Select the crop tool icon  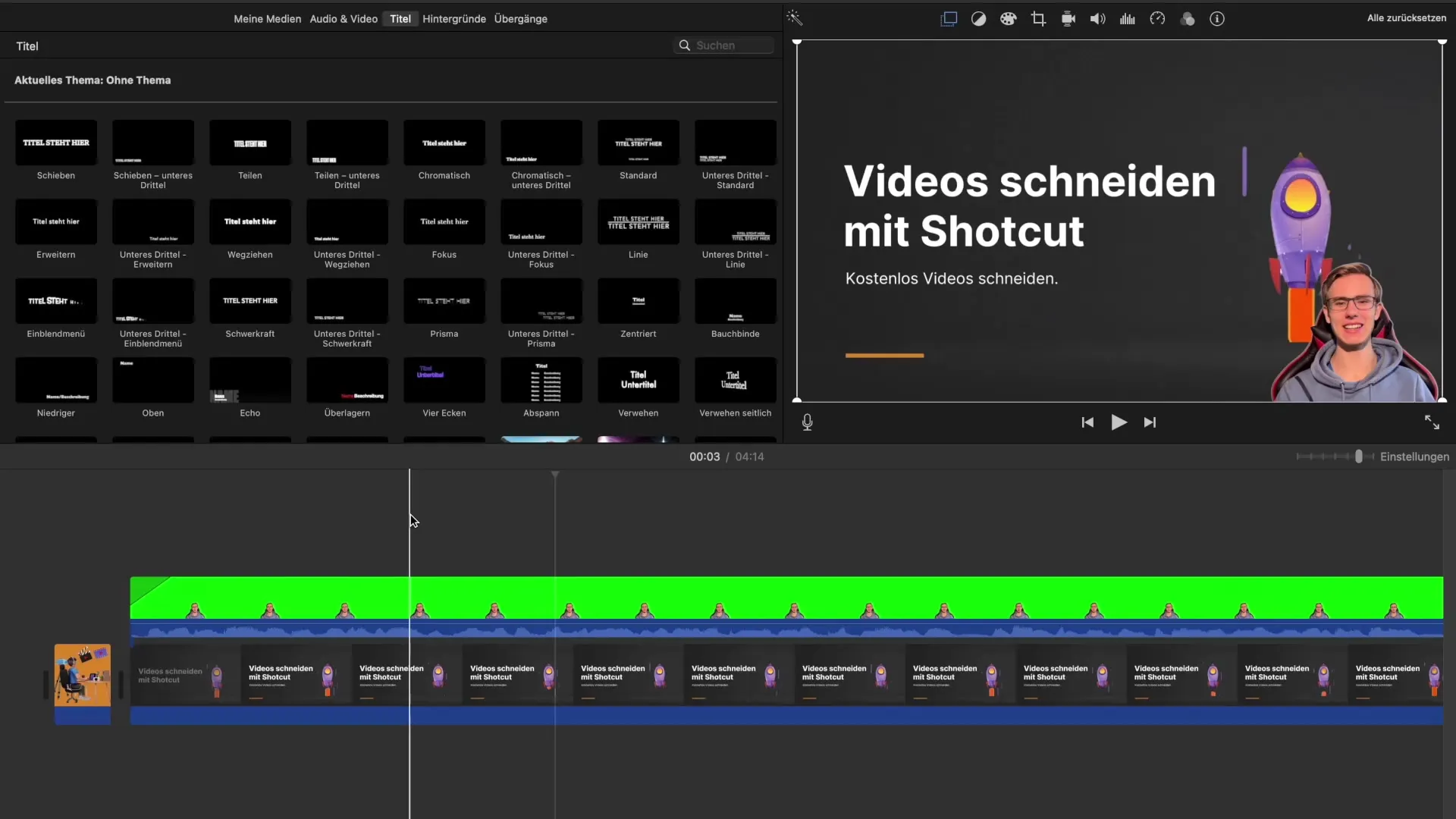pos(1038,19)
